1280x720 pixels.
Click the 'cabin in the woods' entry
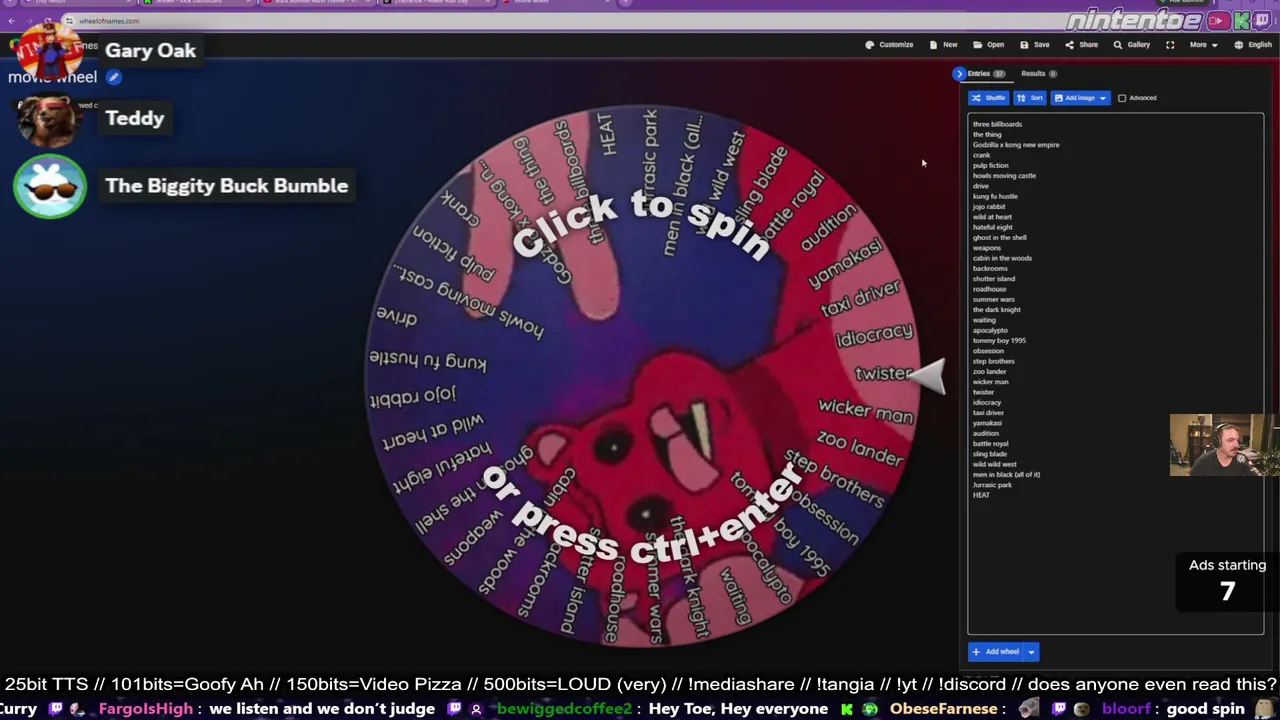pos(1002,258)
